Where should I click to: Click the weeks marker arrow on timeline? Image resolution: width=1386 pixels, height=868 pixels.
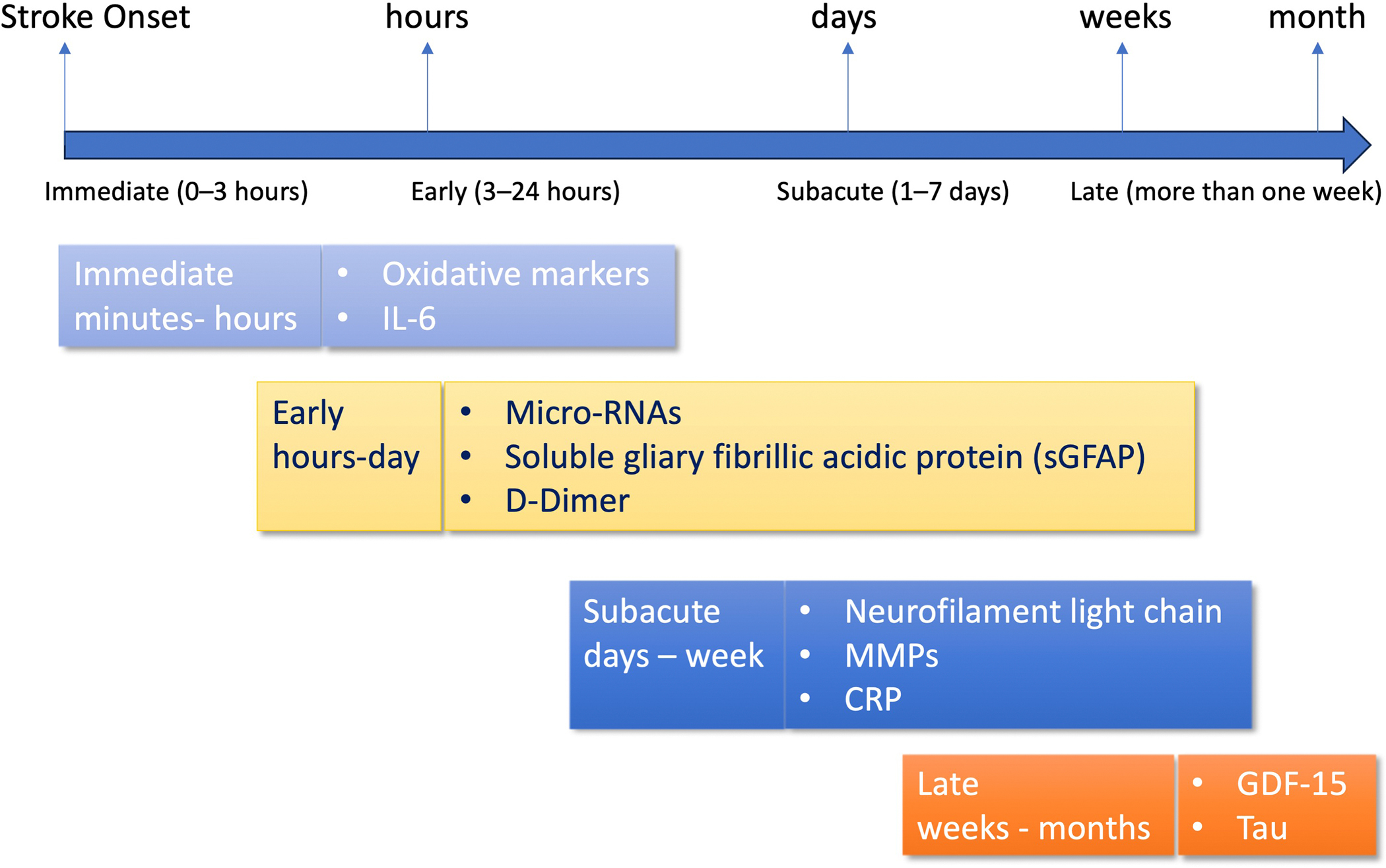coord(1122,49)
